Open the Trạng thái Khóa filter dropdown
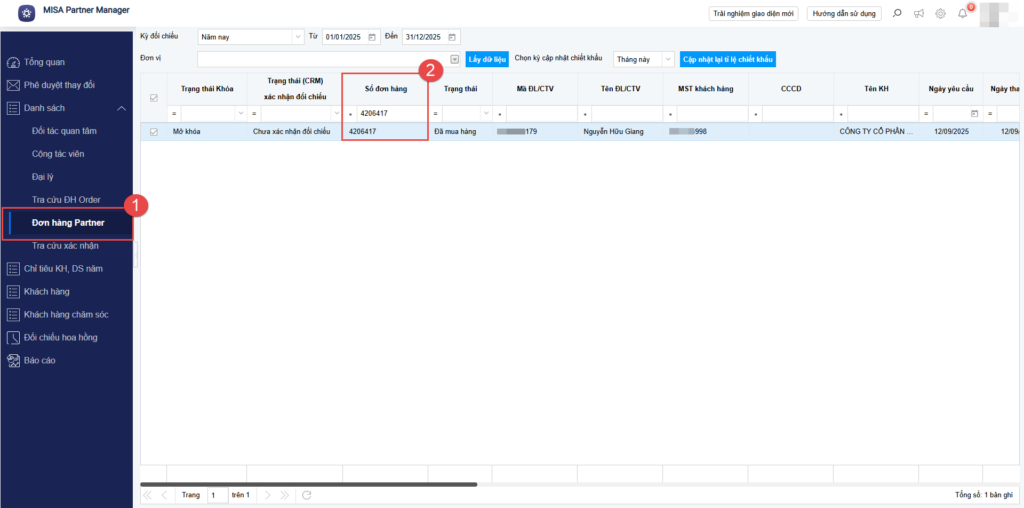This screenshot has width=1024, height=508. pyautogui.click(x=240, y=114)
